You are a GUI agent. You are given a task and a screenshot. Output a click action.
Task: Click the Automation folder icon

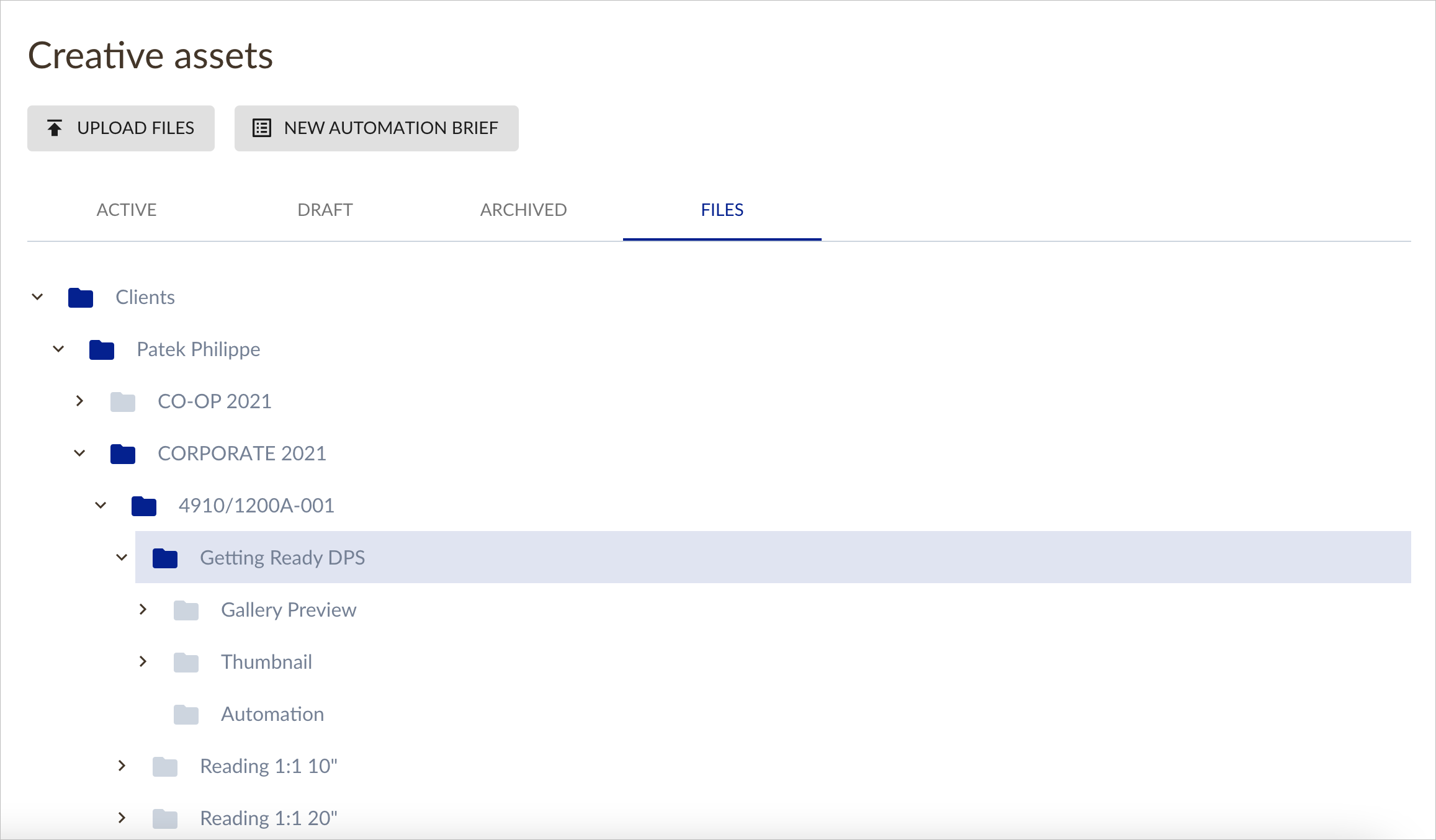coord(186,715)
